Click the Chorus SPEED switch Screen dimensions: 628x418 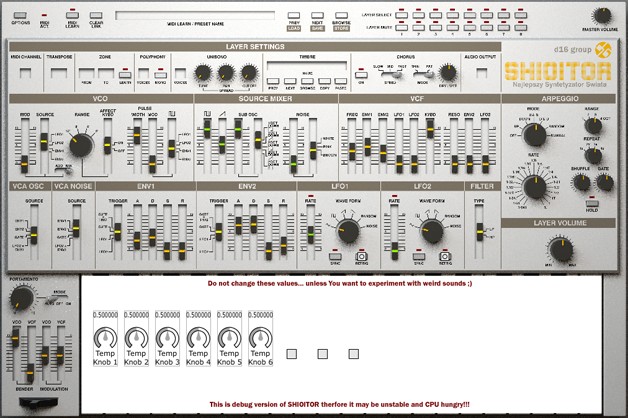click(x=390, y=74)
